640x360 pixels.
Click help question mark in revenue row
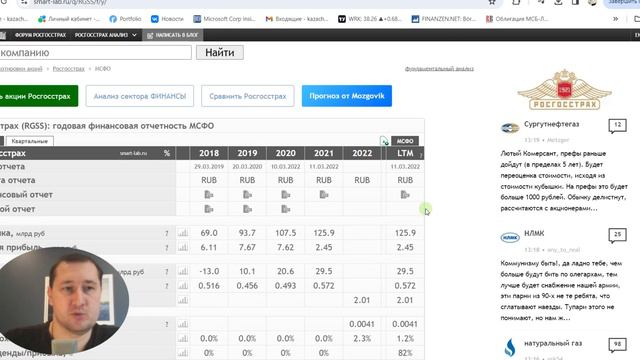[x=167, y=233]
